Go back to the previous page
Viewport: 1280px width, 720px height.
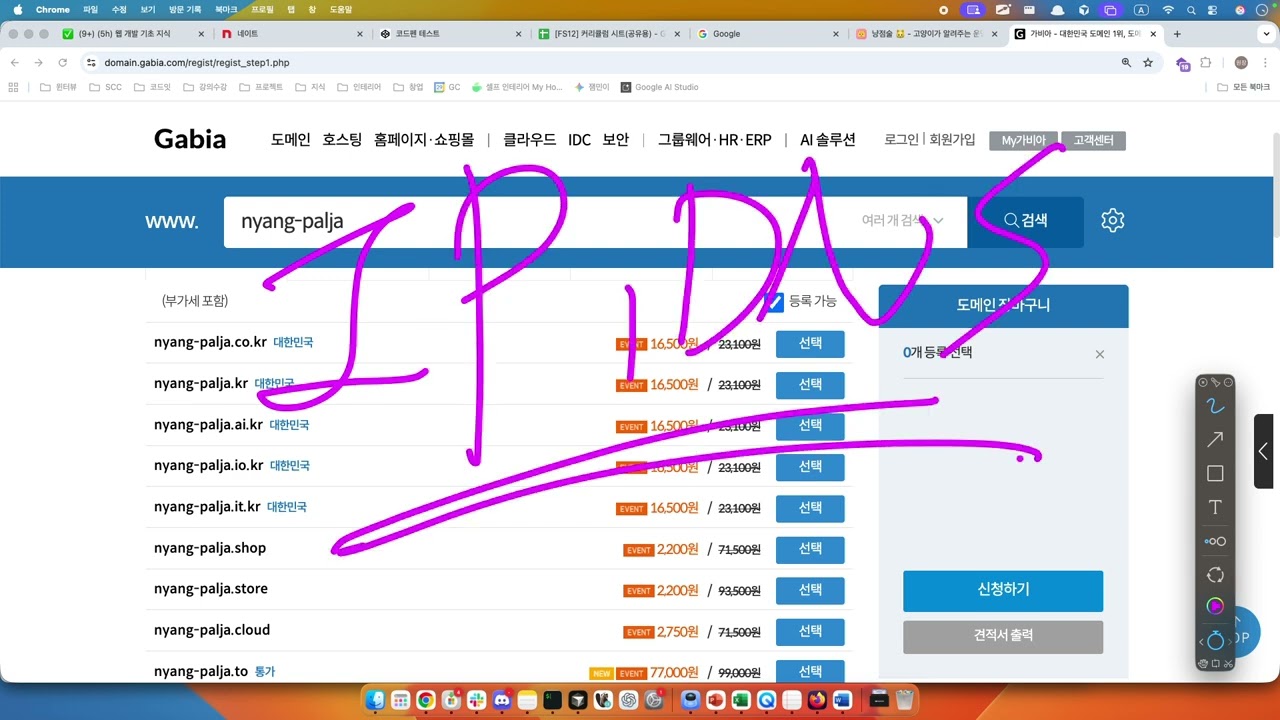15,62
